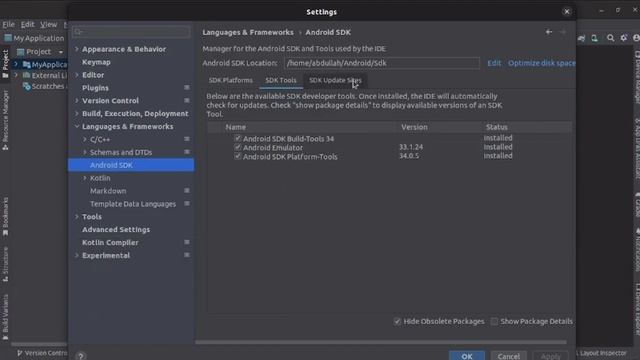The image size is (640, 360).
Task: Click the Gradle sync elephant icon
Action: tap(581, 38)
